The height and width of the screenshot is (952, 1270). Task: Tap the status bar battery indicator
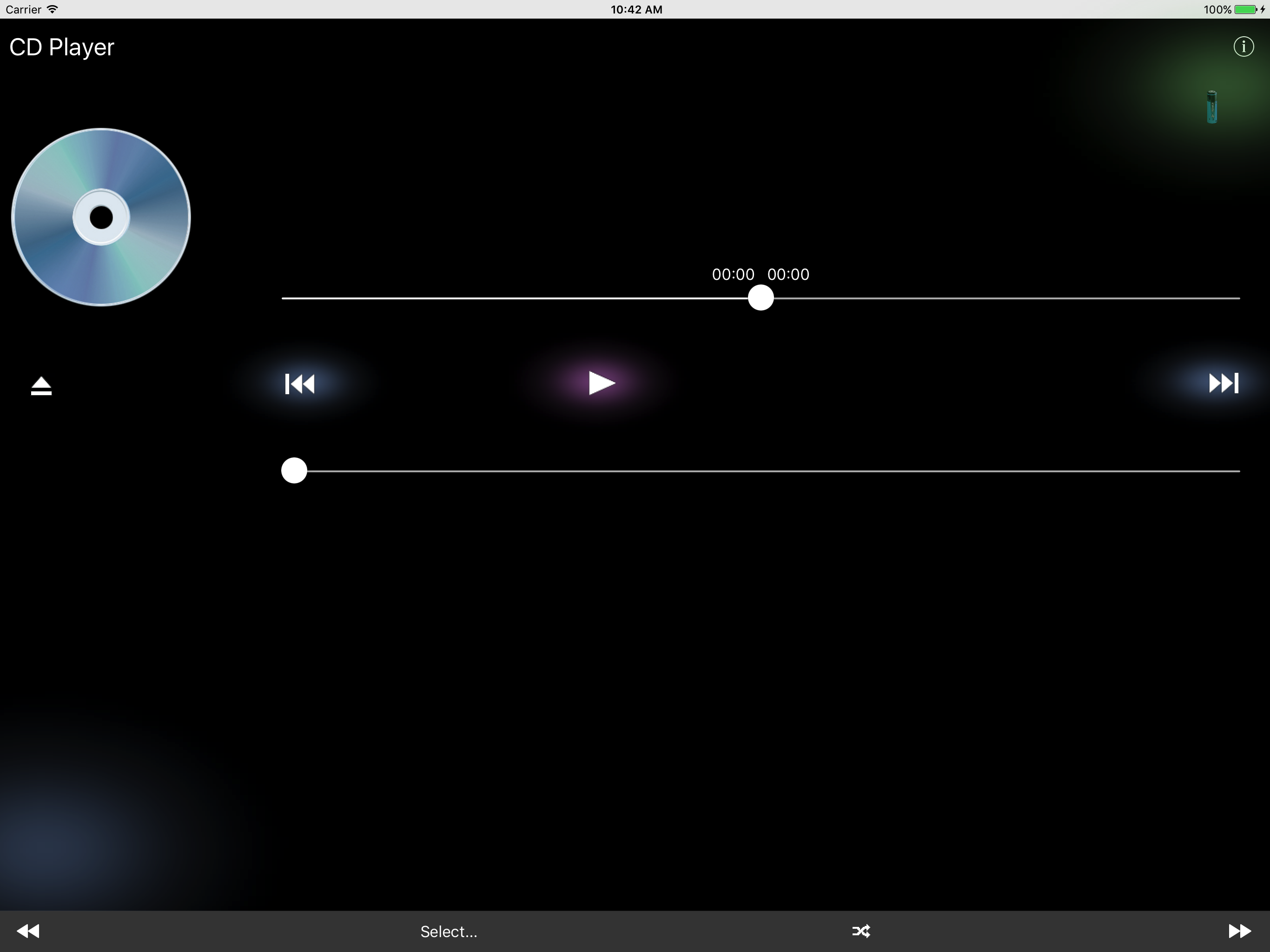click(1245, 9)
